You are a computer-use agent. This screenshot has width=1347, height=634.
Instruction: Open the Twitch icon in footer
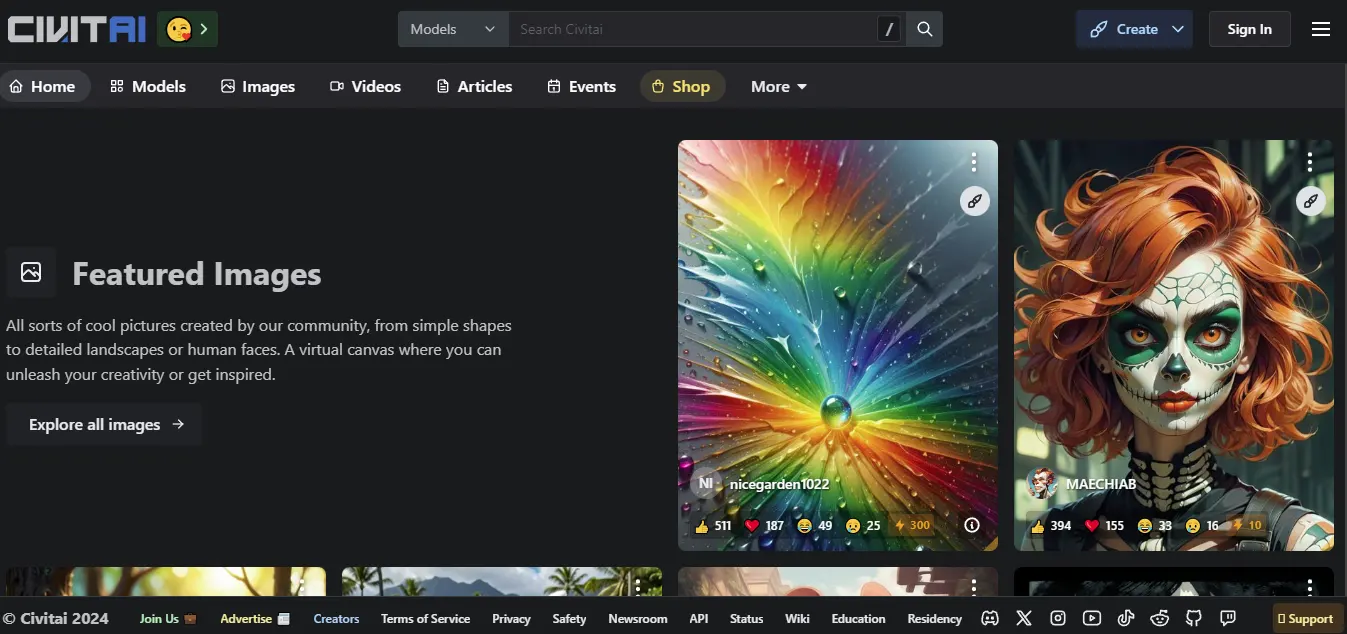click(x=1228, y=618)
